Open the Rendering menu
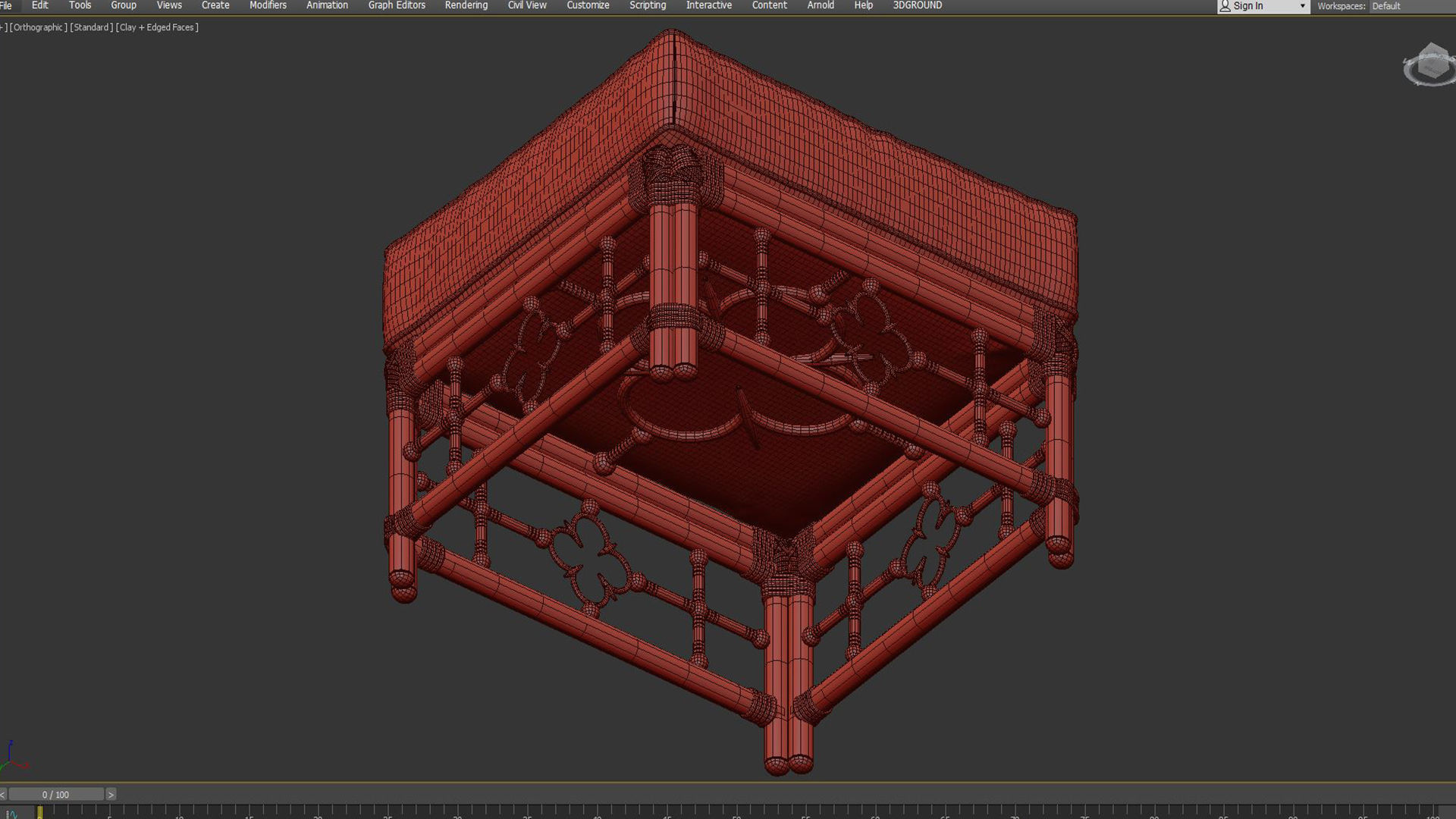Screen dimensions: 1456x819 [x=466, y=5]
